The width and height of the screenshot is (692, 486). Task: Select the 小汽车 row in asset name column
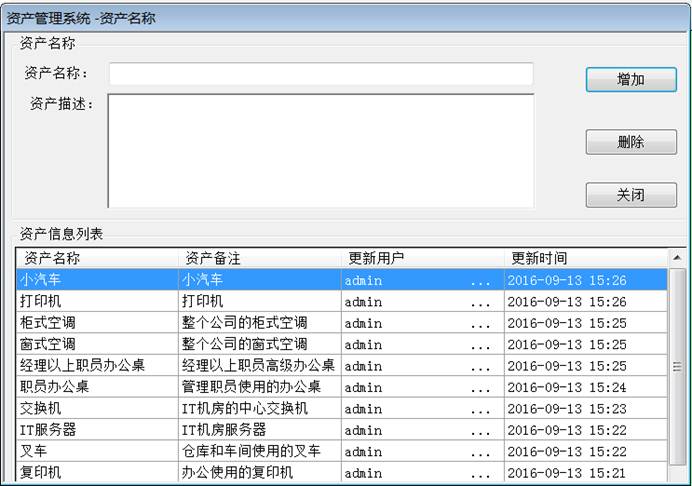97,279
